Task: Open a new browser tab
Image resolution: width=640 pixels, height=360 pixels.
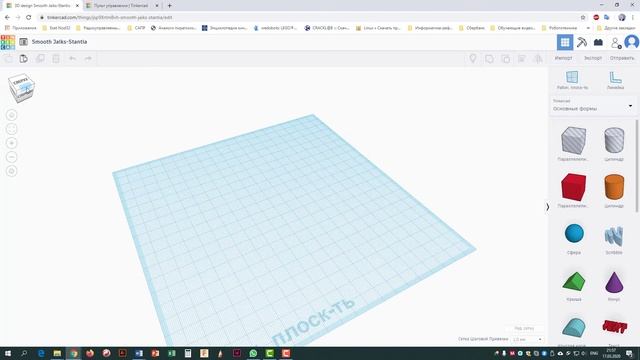Action: (x=169, y=6)
